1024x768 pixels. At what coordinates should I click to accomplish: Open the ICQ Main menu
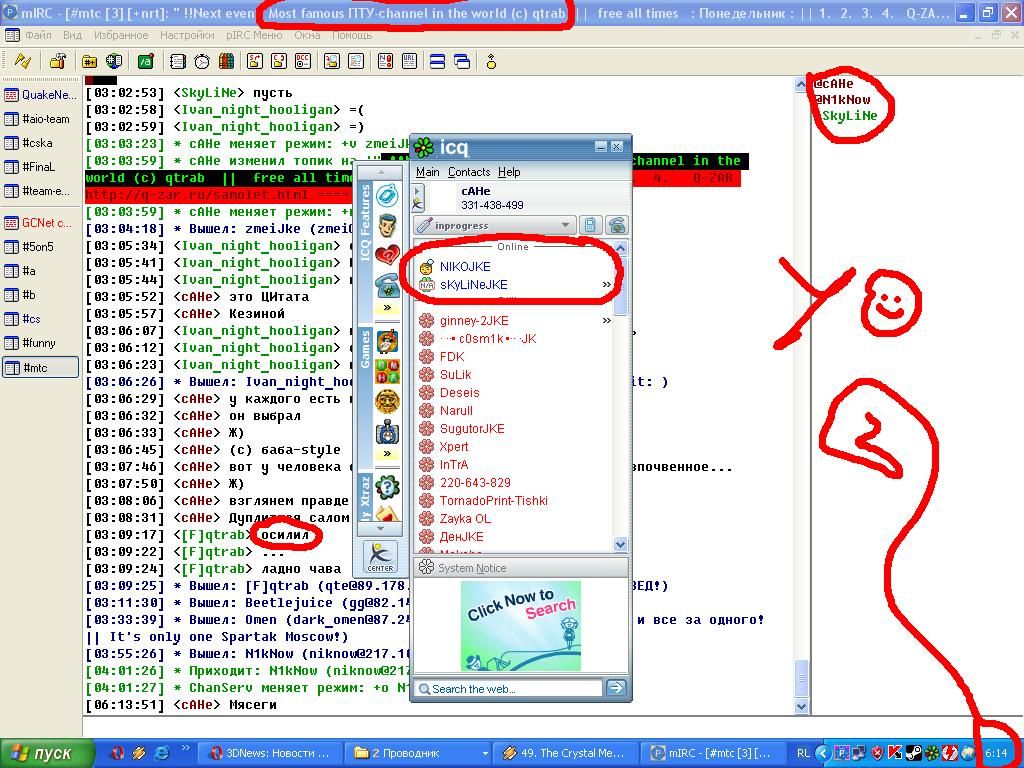(x=427, y=172)
